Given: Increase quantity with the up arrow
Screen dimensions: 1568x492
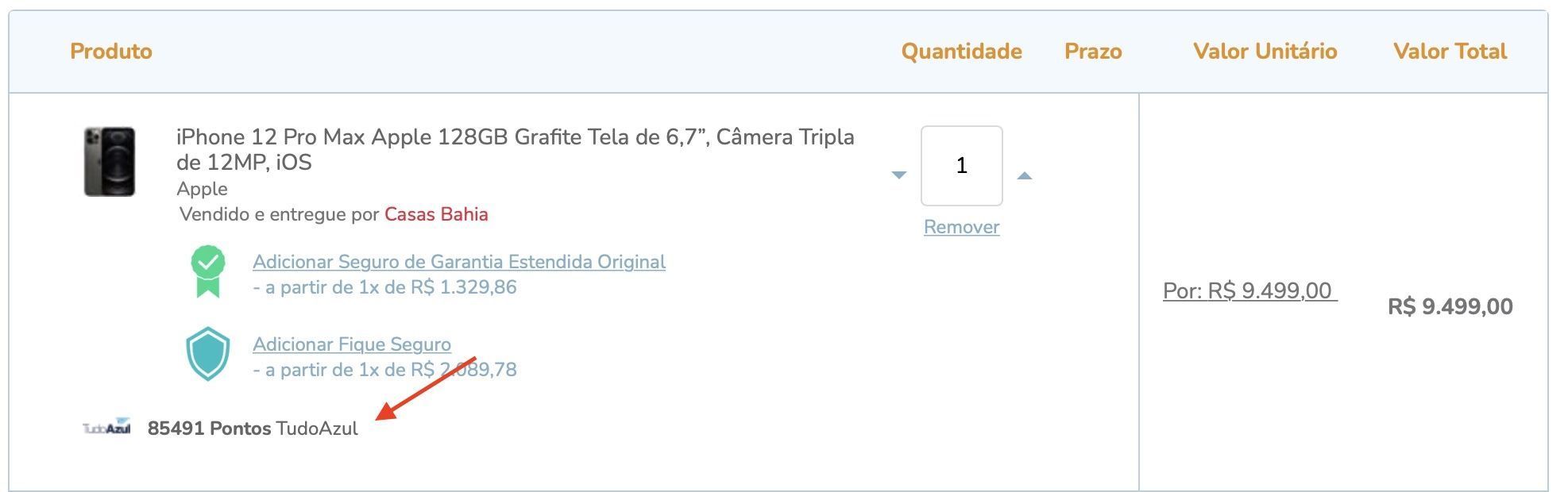Looking at the screenshot, I should 1025,175.
